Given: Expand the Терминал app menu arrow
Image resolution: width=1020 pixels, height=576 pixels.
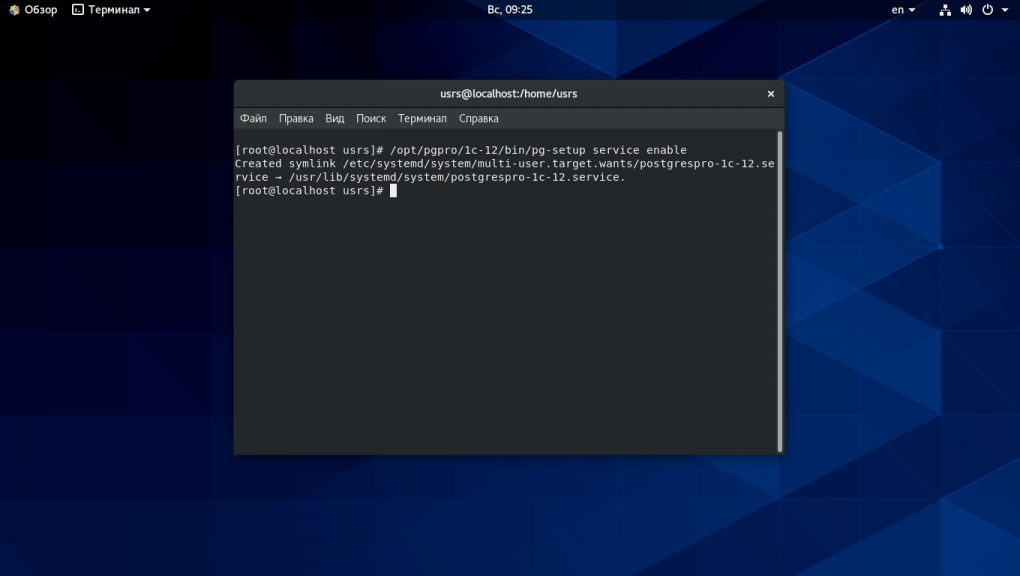Looking at the screenshot, I should (x=147, y=10).
